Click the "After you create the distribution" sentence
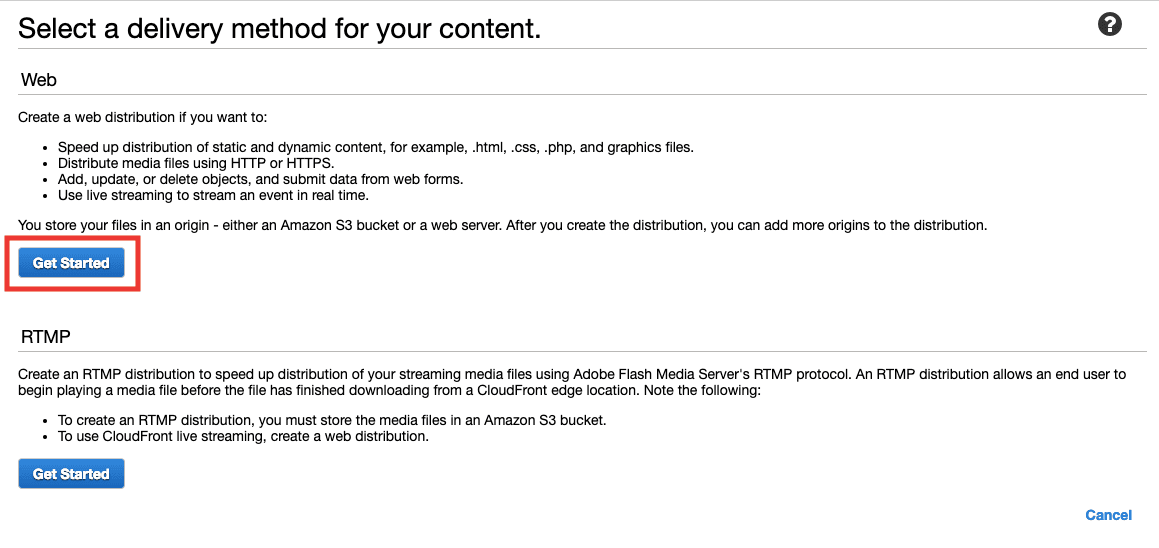The height and width of the screenshot is (548, 1159). [x=746, y=225]
